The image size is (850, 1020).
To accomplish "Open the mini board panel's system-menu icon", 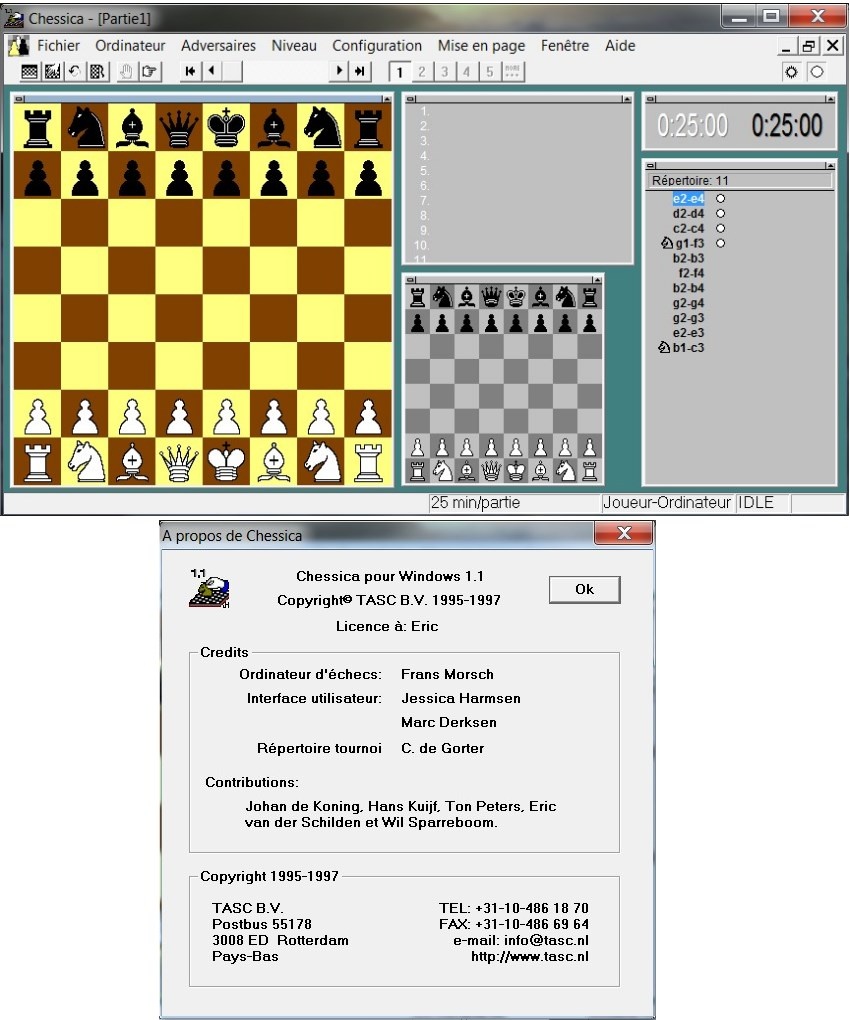I will click(x=411, y=280).
